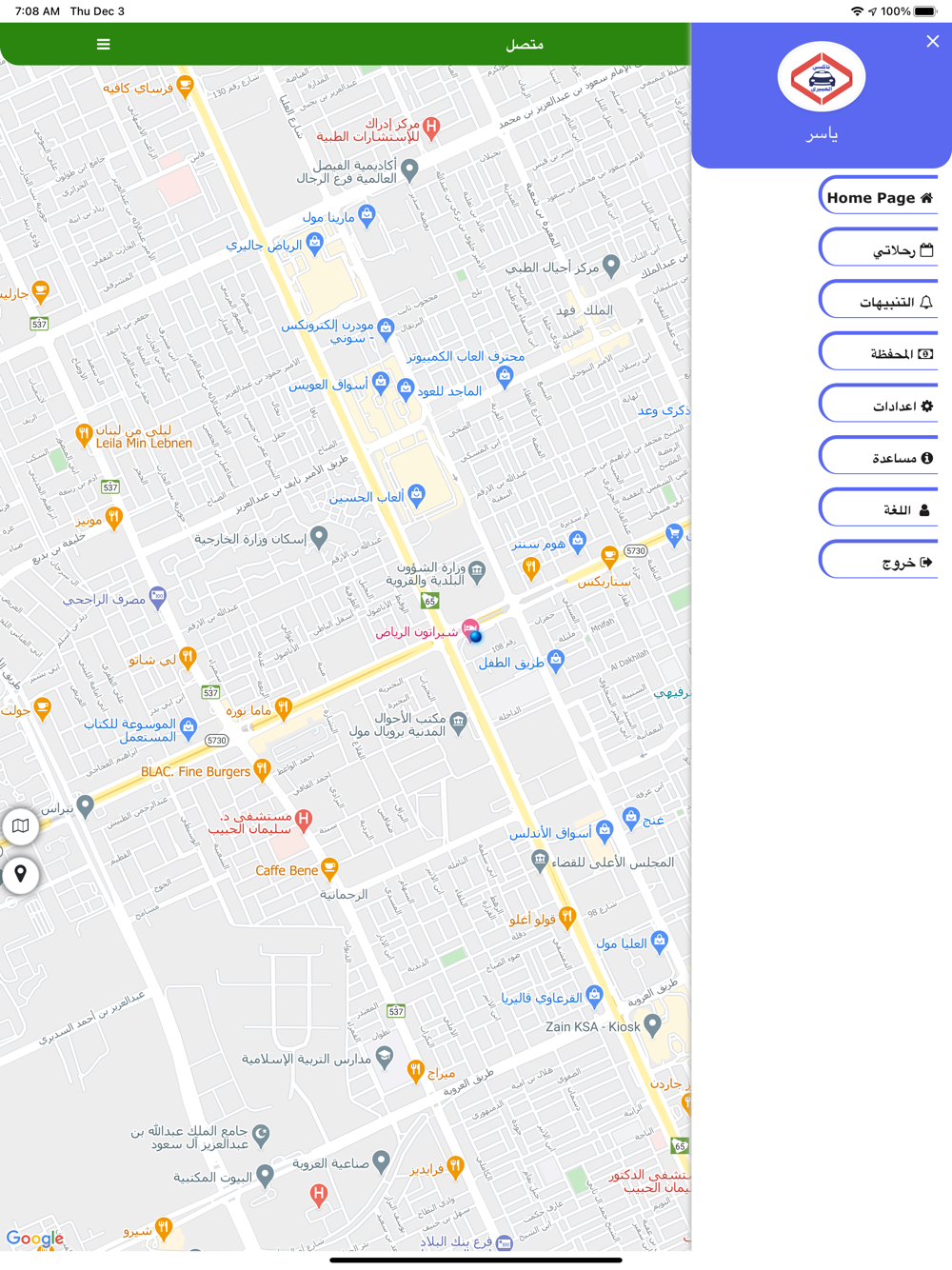Tap the فرساي كافيه cafe marker
Screen dimensions: 952x1270
(186, 86)
